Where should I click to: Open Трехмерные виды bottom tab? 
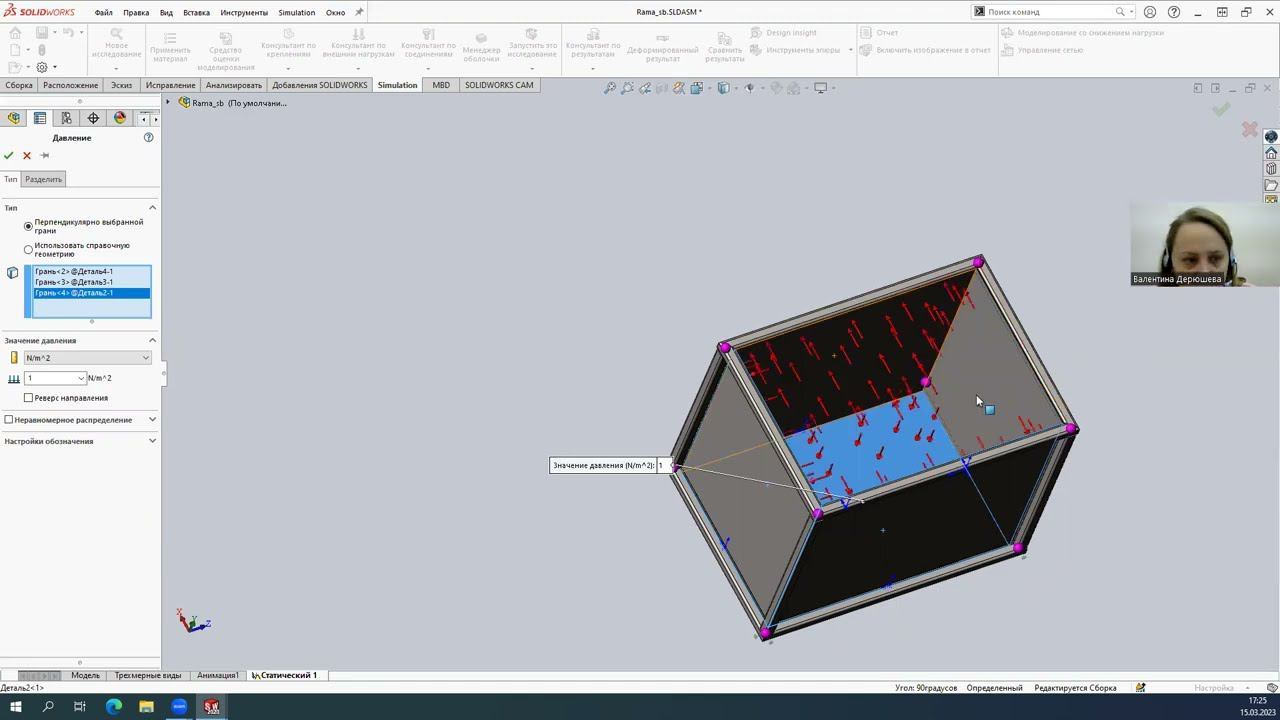(x=148, y=675)
